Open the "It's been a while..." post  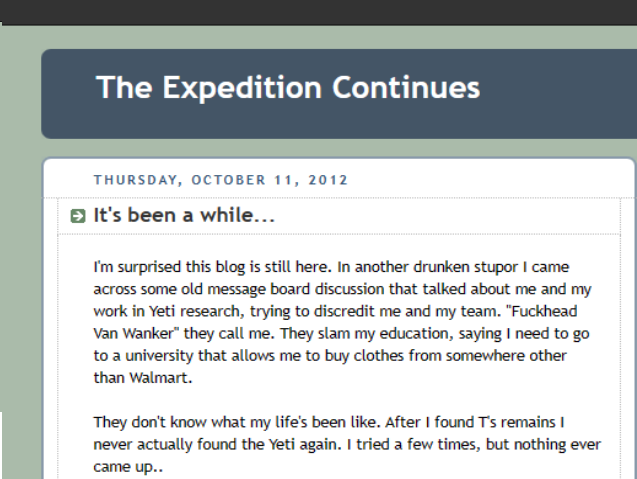[x=184, y=215]
